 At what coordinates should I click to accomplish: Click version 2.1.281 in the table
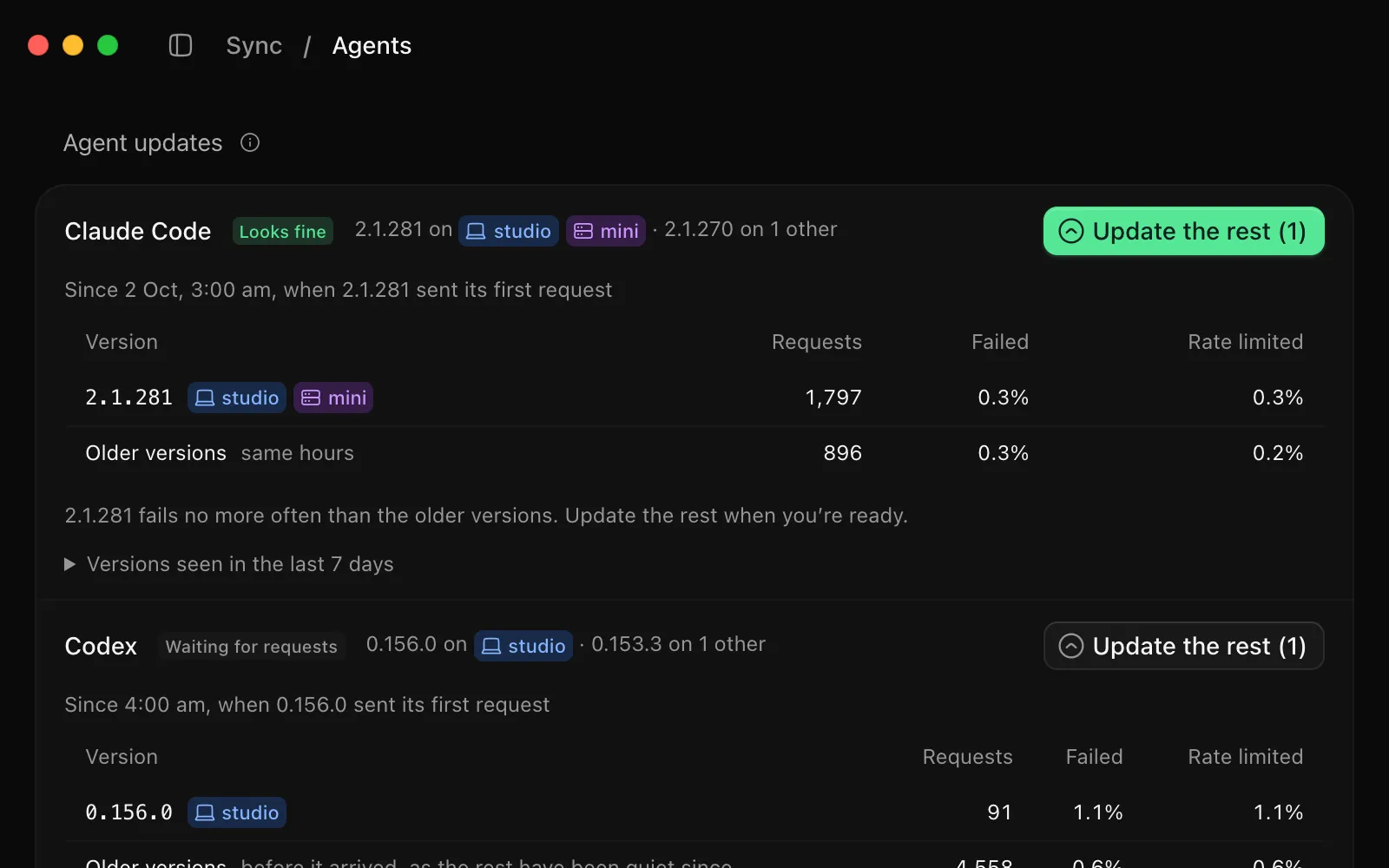(129, 398)
